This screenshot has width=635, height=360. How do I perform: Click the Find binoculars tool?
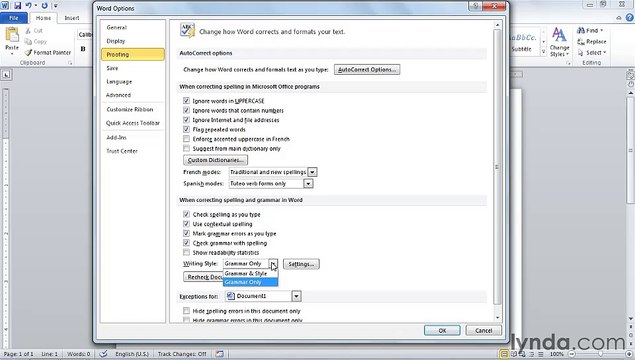coord(590,30)
